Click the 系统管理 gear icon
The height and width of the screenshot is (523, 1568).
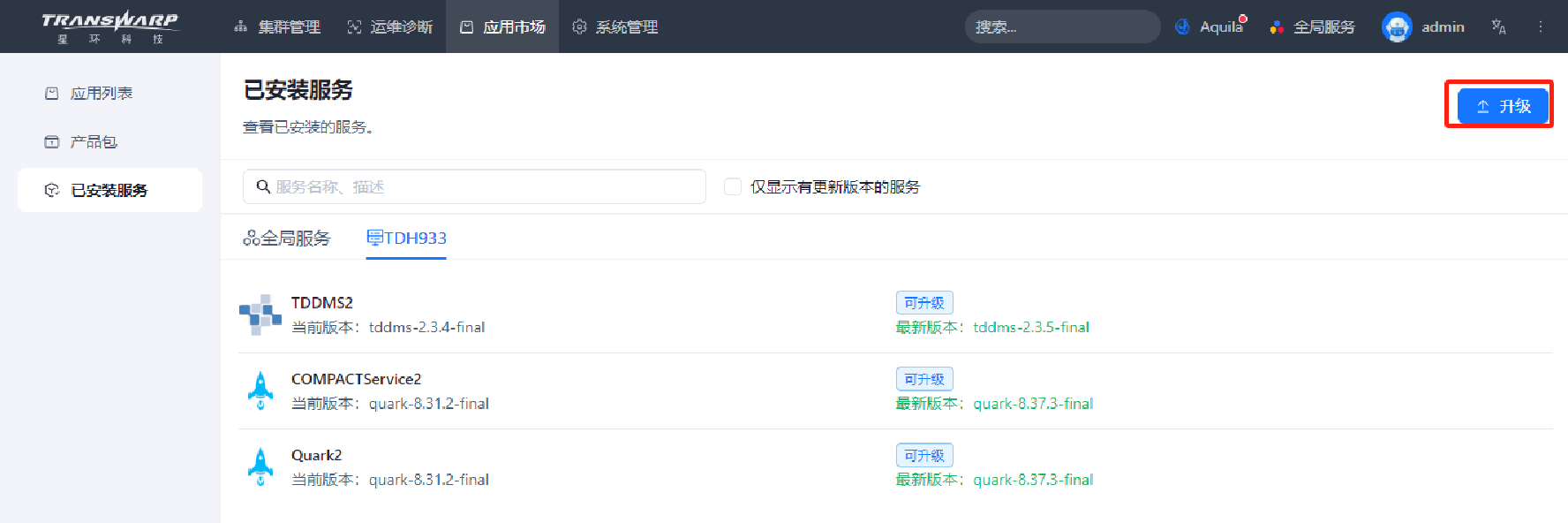click(579, 27)
